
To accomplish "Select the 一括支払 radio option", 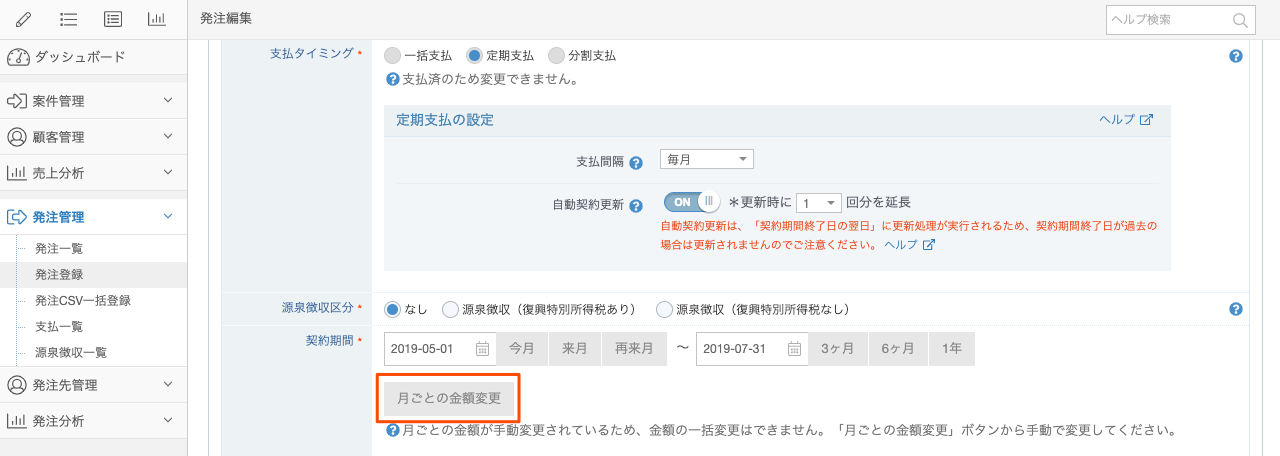I will pyautogui.click(x=392, y=55).
